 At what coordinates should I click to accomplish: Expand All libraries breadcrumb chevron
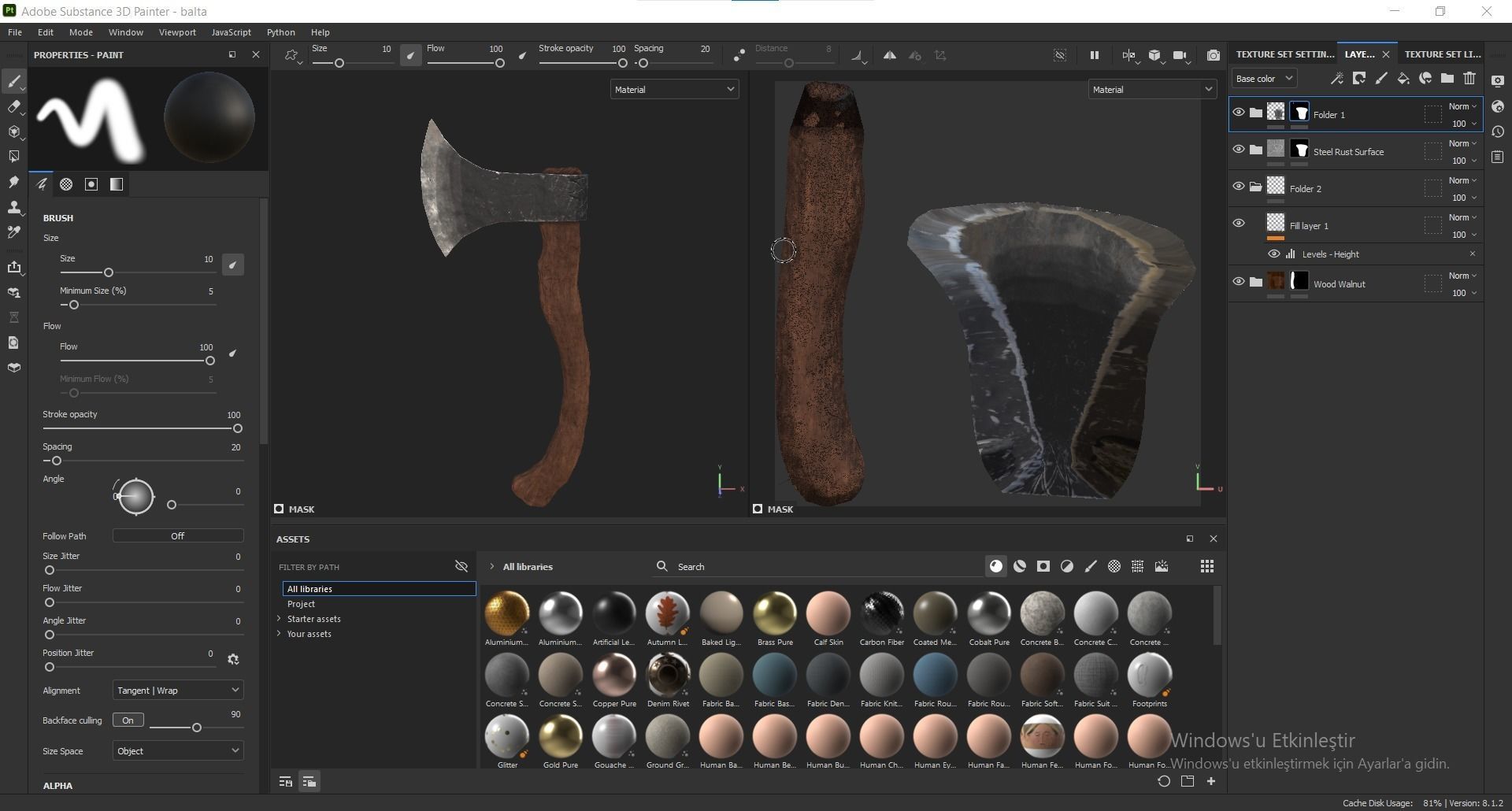492,566
